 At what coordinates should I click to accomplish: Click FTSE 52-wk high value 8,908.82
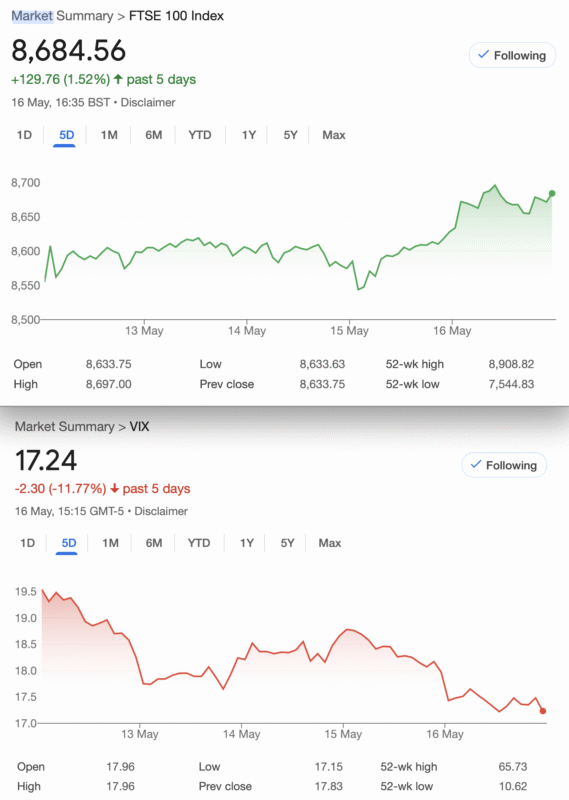pyautogui.click(x=511, y=364)
